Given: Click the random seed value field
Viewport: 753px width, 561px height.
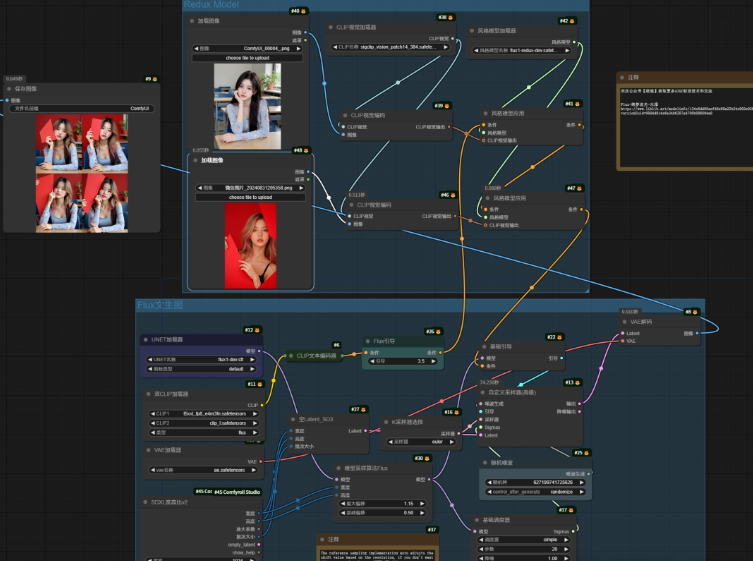Looking at the screenshot, I should tap(535, 482).
